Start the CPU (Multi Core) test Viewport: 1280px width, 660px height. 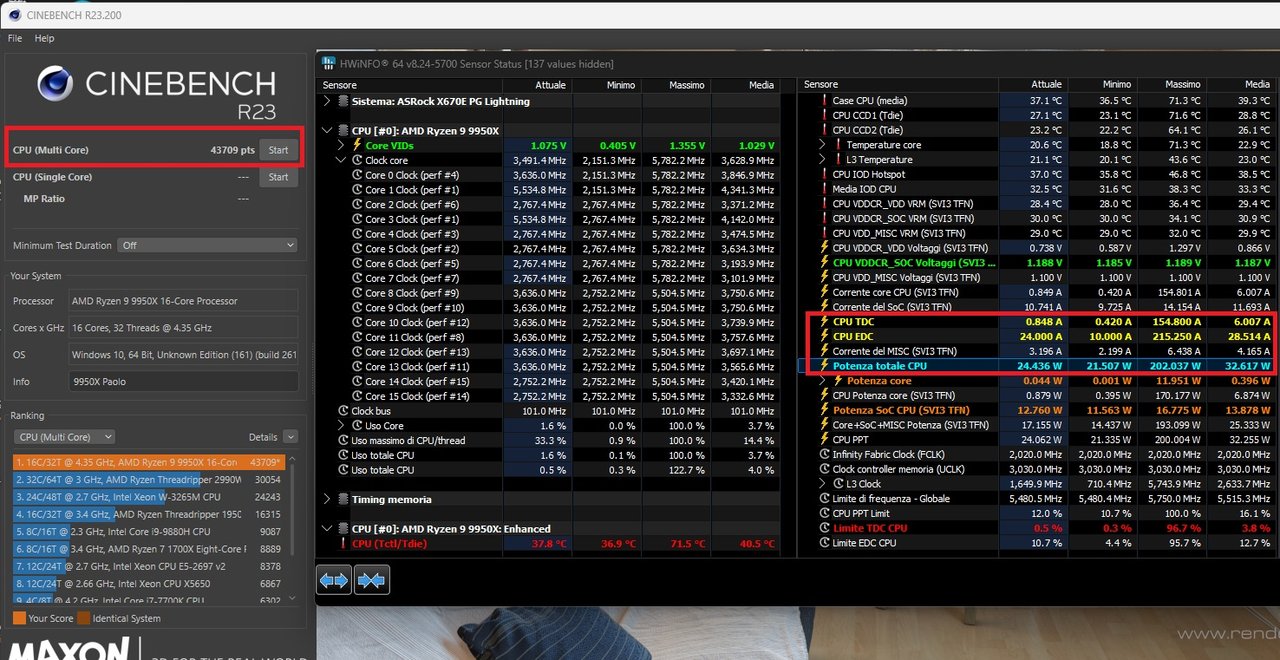278,150
